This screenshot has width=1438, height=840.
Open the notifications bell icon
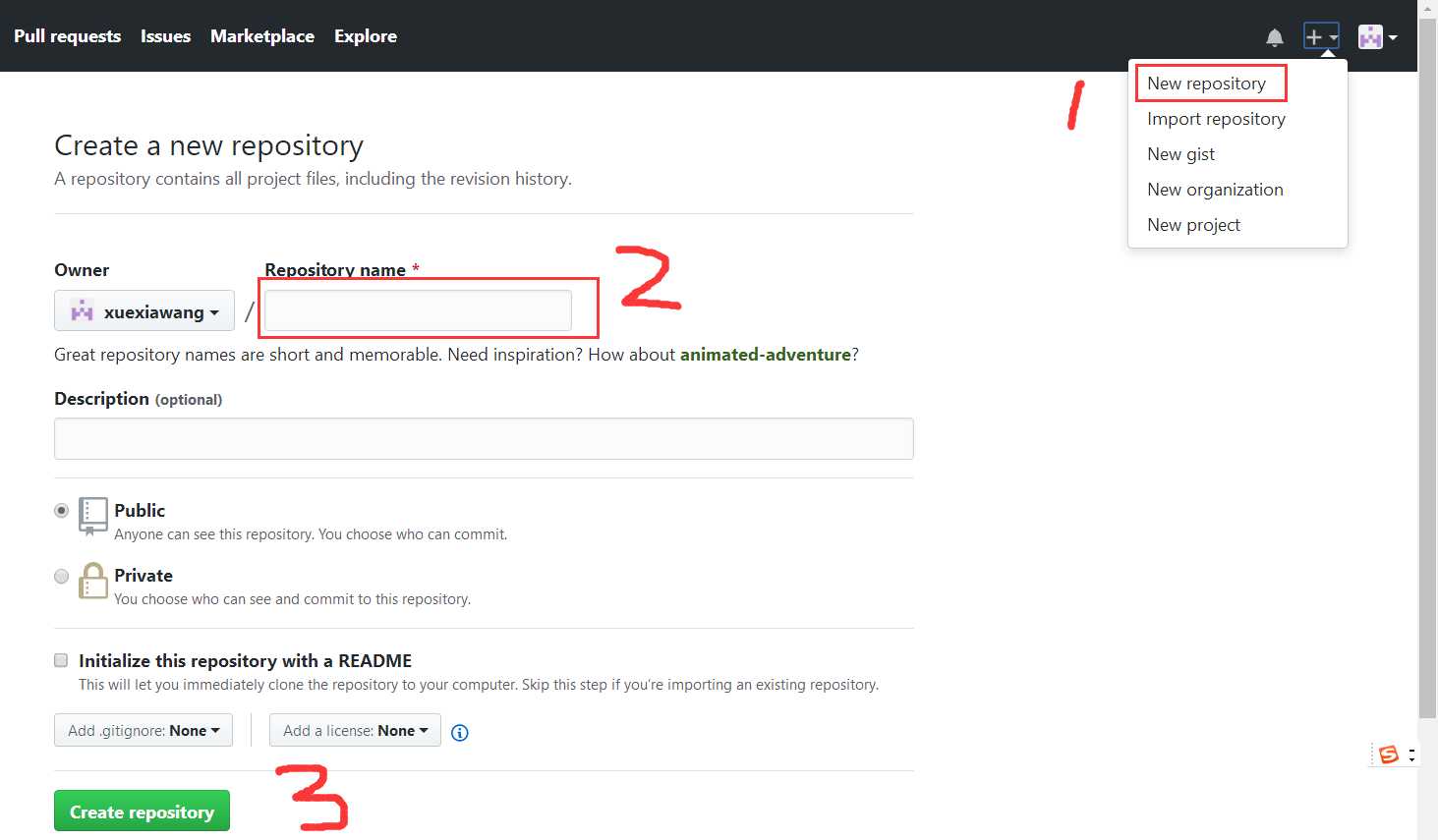[x=1274, y=37]
